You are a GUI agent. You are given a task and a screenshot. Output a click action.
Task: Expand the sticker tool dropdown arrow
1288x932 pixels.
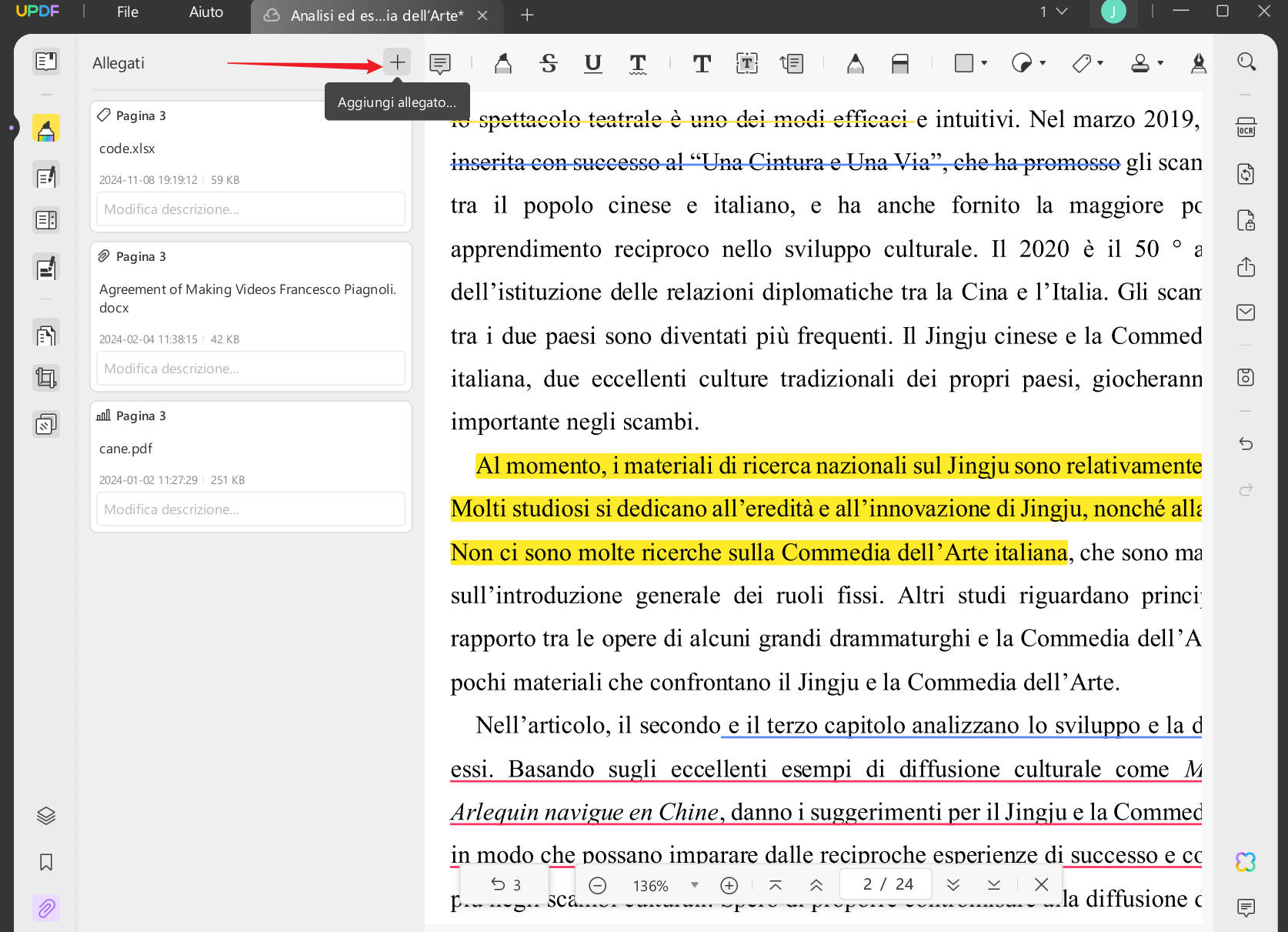coord(1043,63)
